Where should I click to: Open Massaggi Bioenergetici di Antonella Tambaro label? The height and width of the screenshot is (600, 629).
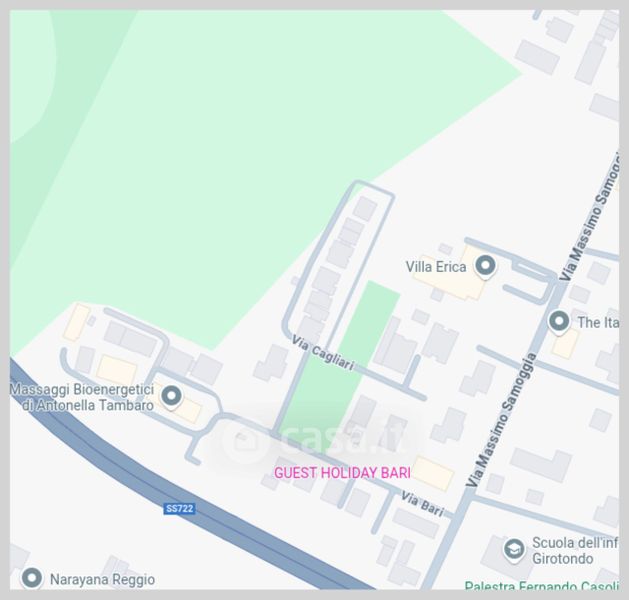(82, 397)
